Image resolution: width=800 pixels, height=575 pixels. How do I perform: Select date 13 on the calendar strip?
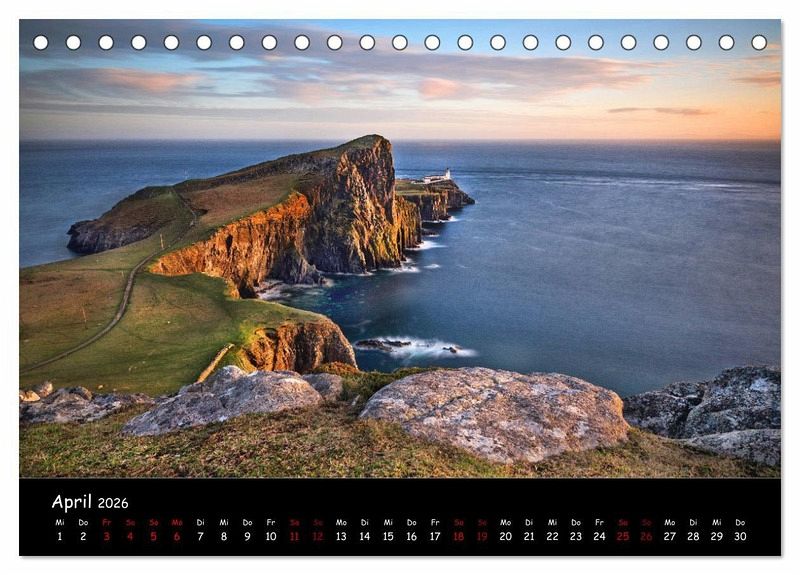click(x=341, y=536)
